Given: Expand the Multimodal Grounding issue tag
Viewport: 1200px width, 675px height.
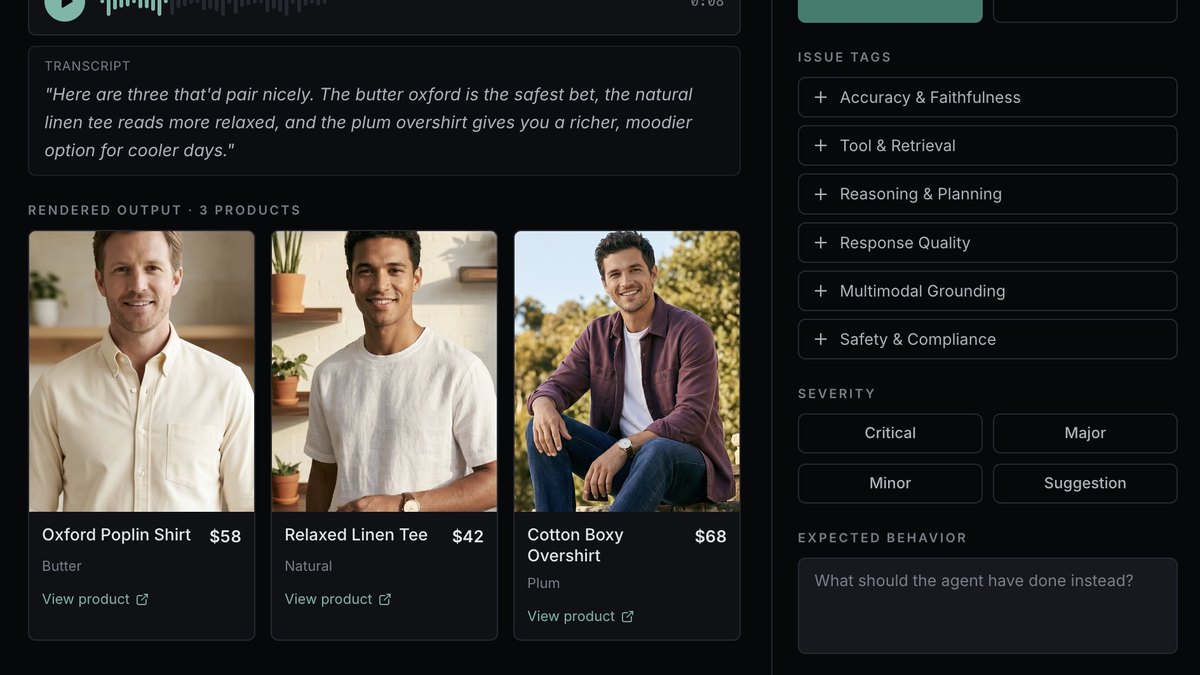Looking at the screenshot, I should [x=987, y=291].
